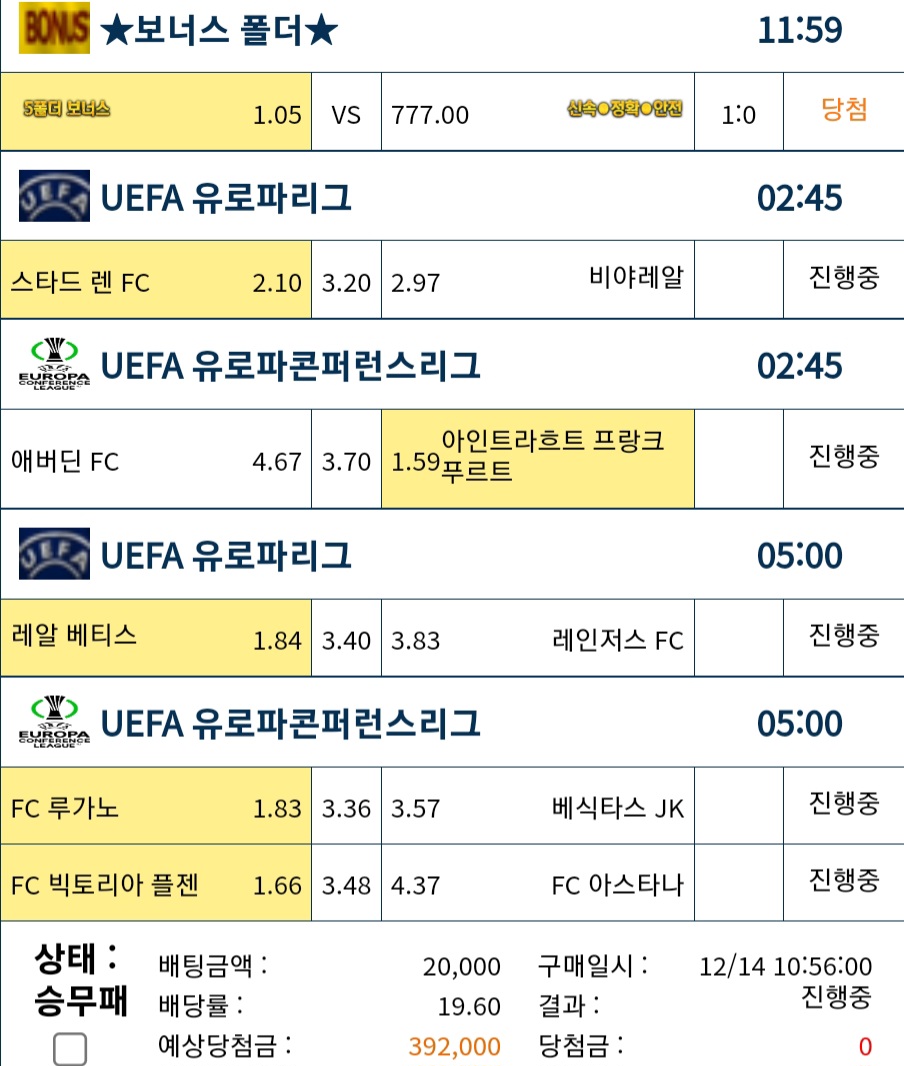This screenshot has height=1066, width=904.
Task: Select 아인트라흐트 프랑크푸르트 win at 1.59
Action: point(538,459)
